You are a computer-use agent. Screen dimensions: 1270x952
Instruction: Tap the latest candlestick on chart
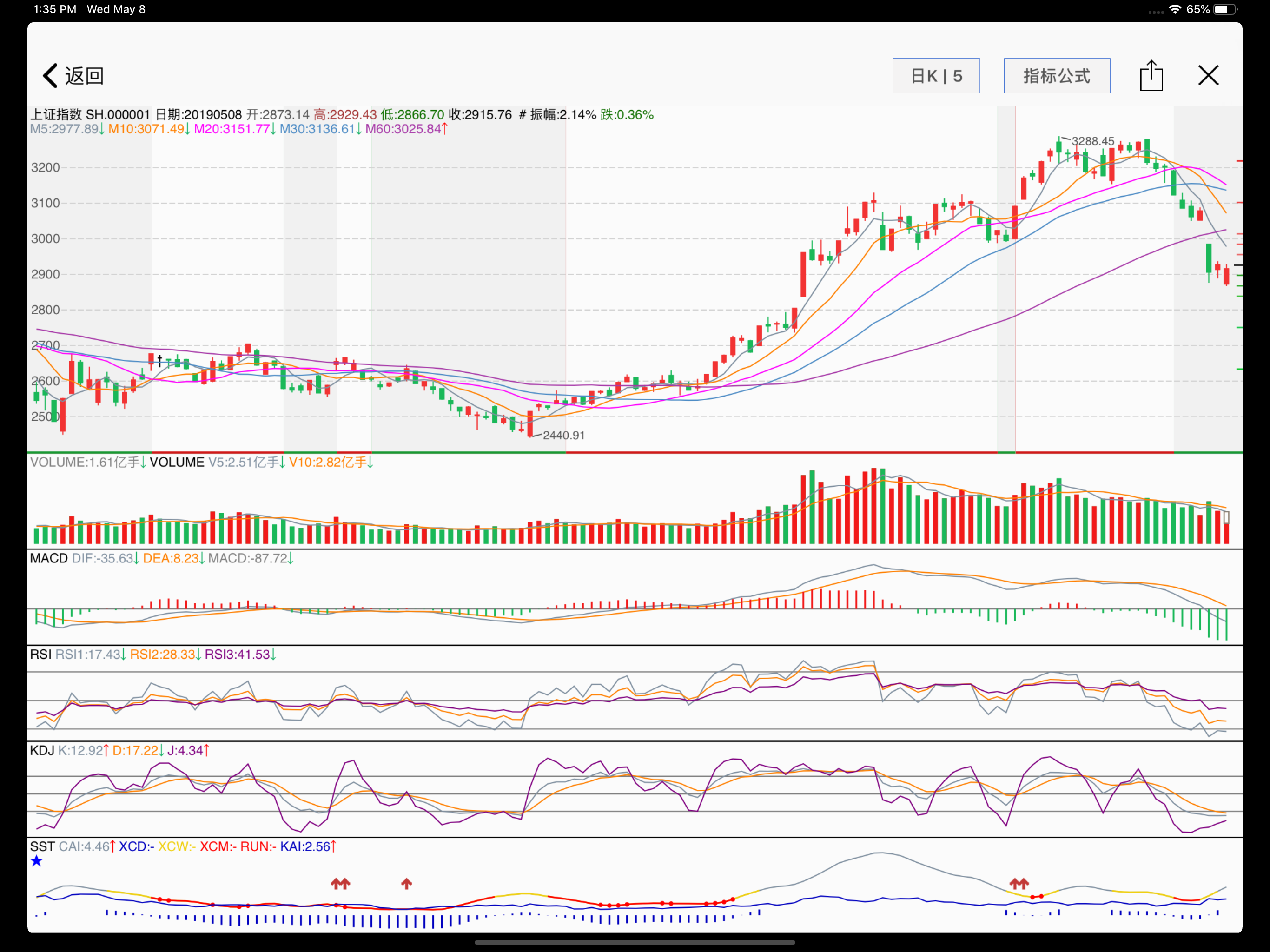coord(1226,274)
